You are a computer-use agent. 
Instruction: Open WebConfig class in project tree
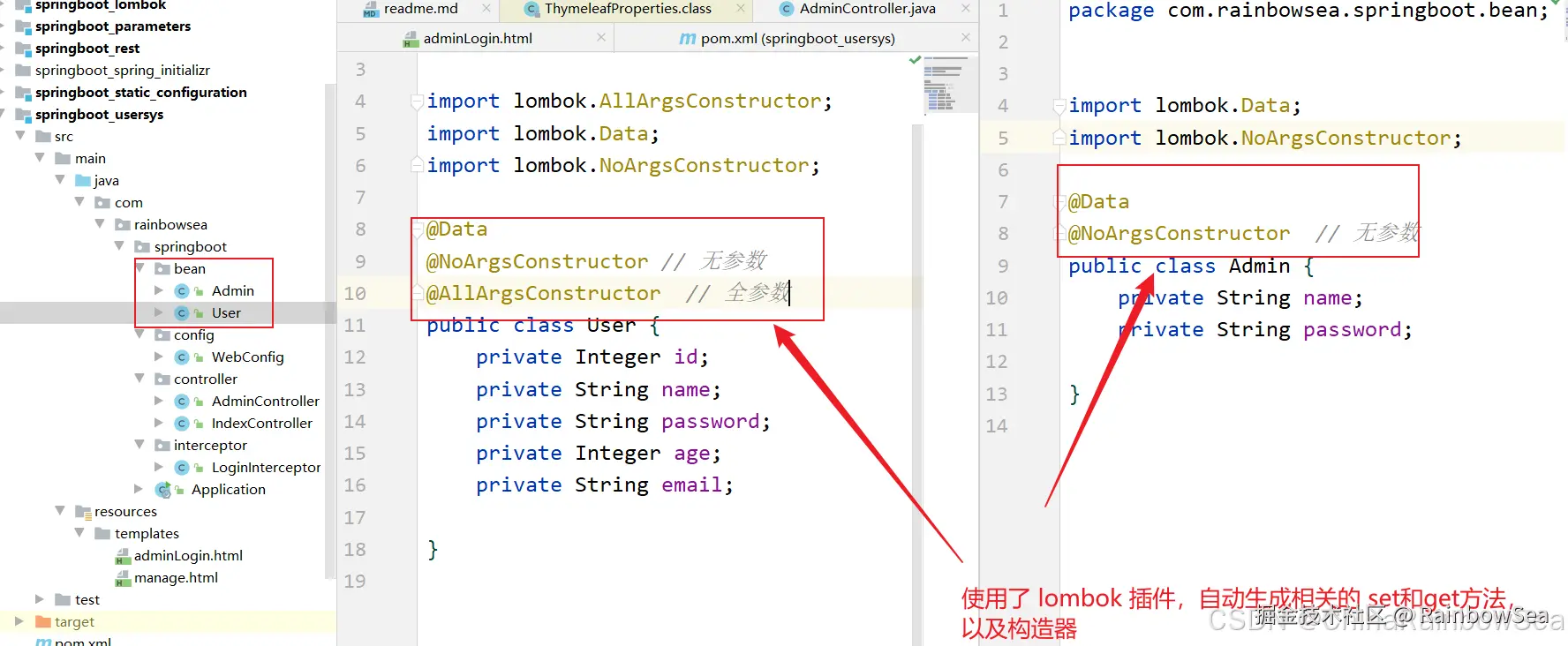[247, 357]
